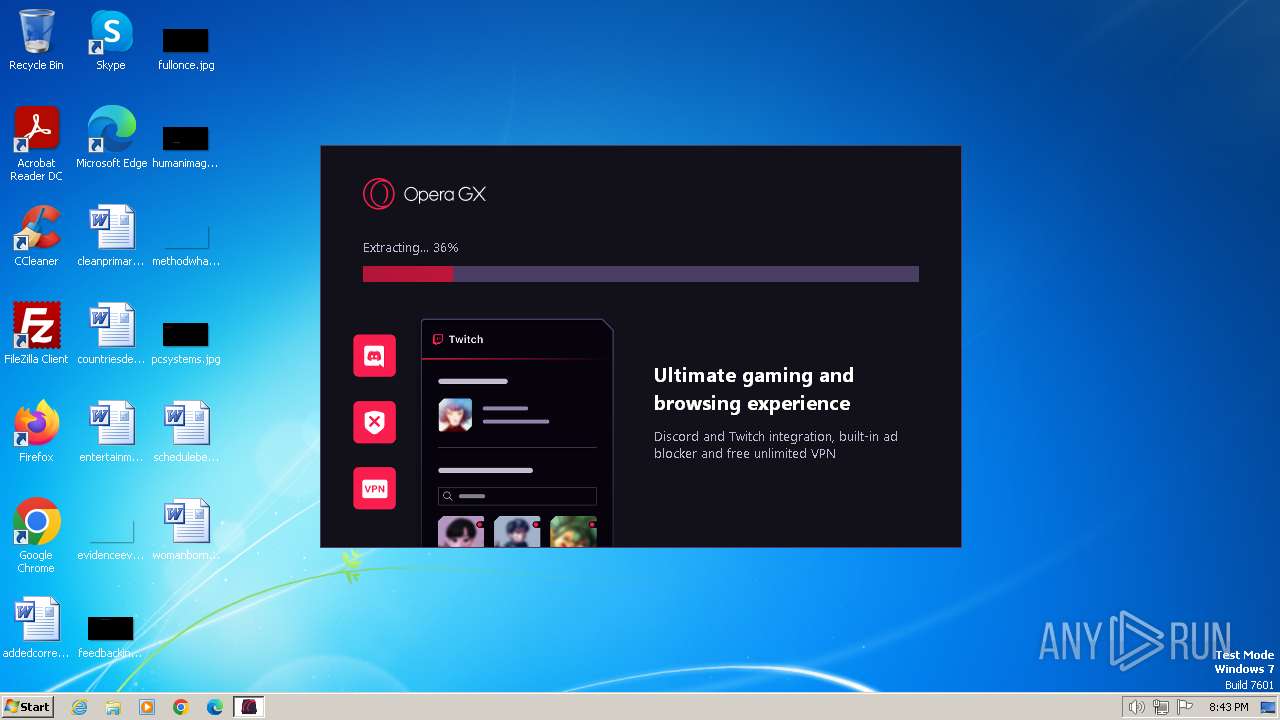Click the Twitch tab in preview panel
1280x720 pixels.
458,339
